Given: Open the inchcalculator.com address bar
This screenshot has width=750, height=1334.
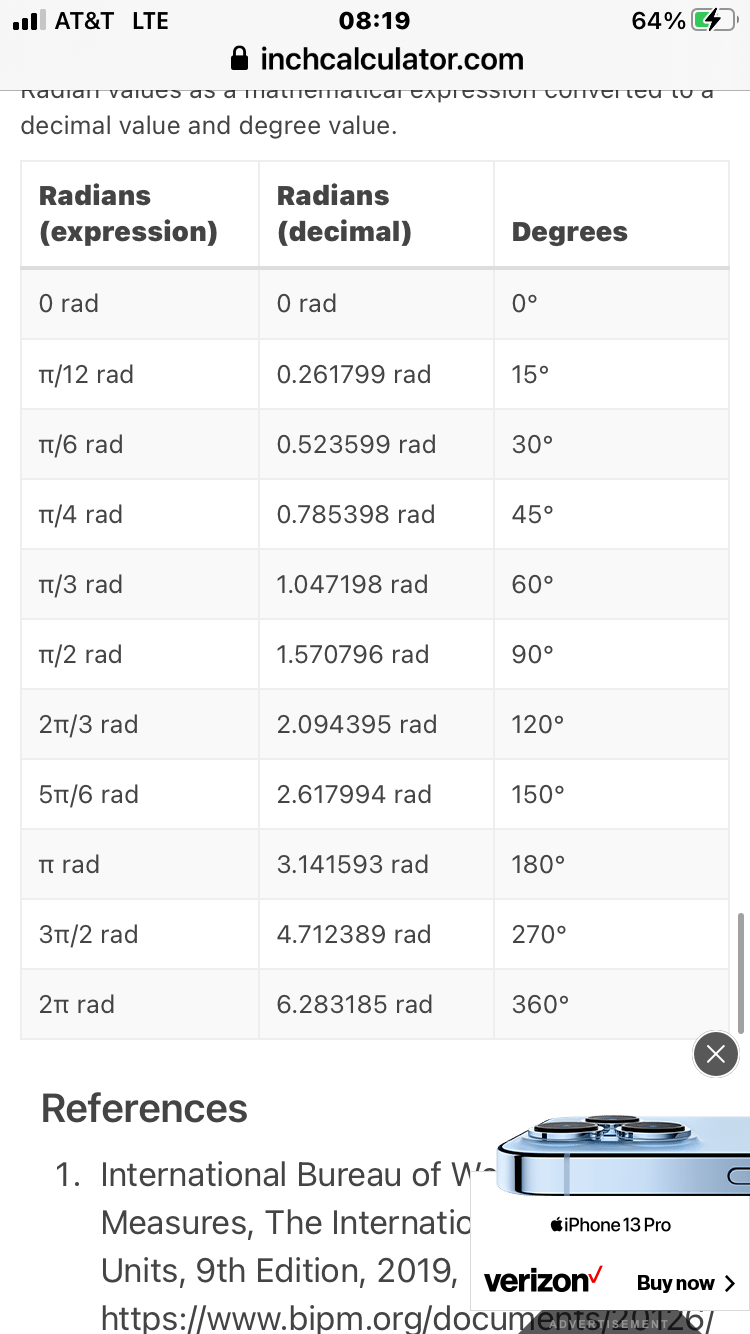Looking at the screenshot, I should tap(375, 59).
